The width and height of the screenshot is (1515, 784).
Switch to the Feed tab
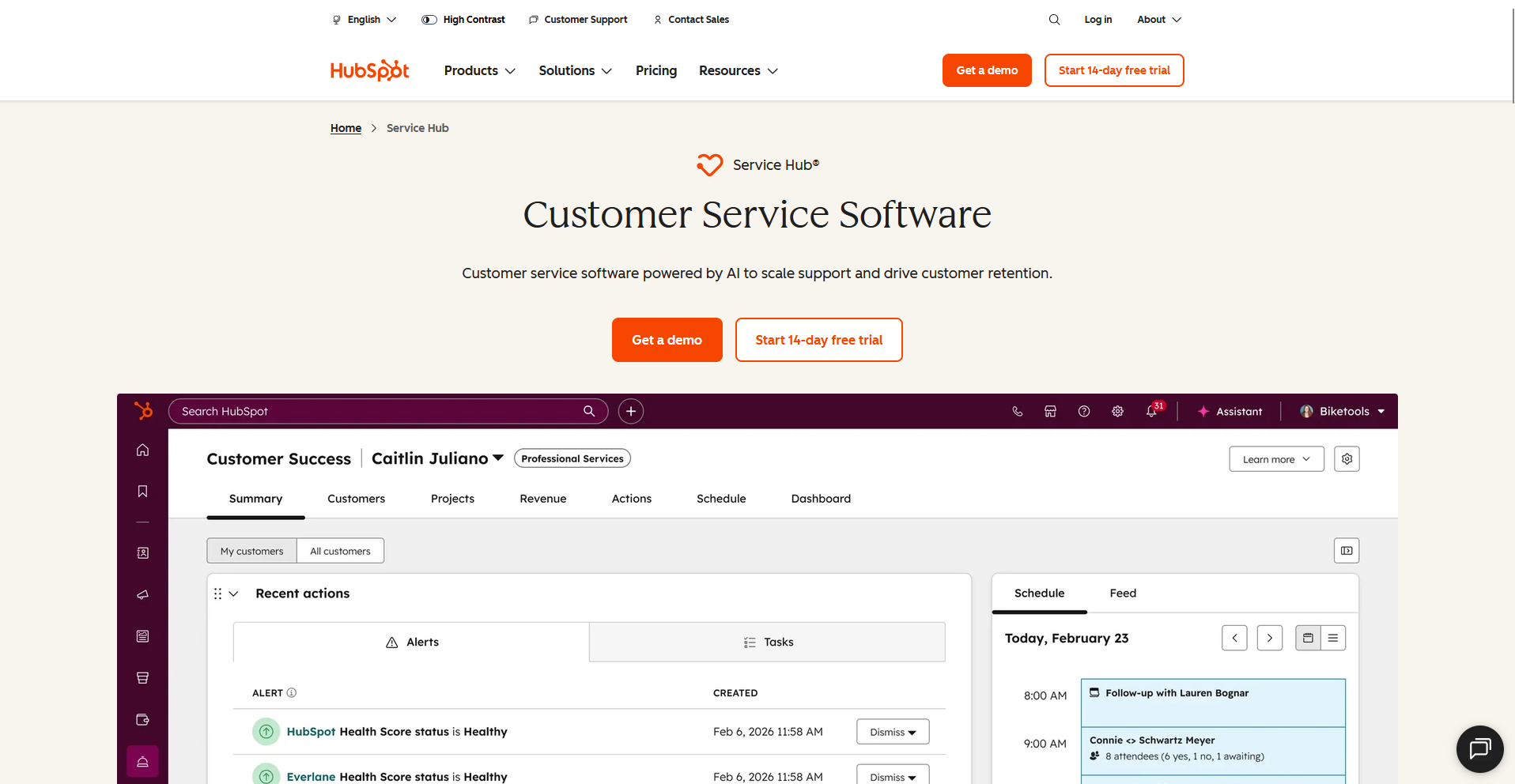[x=1122, y=594]
